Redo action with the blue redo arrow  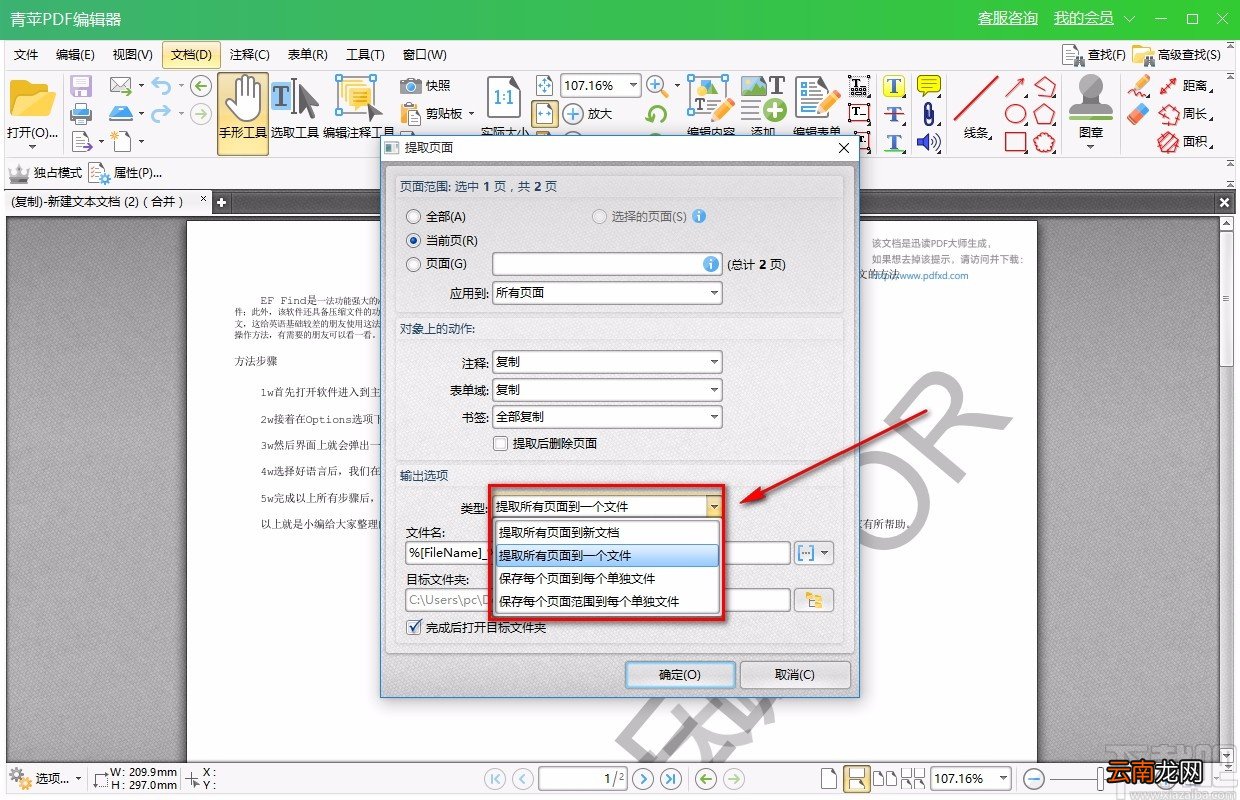pyautogui.click(x=161, y=113)
